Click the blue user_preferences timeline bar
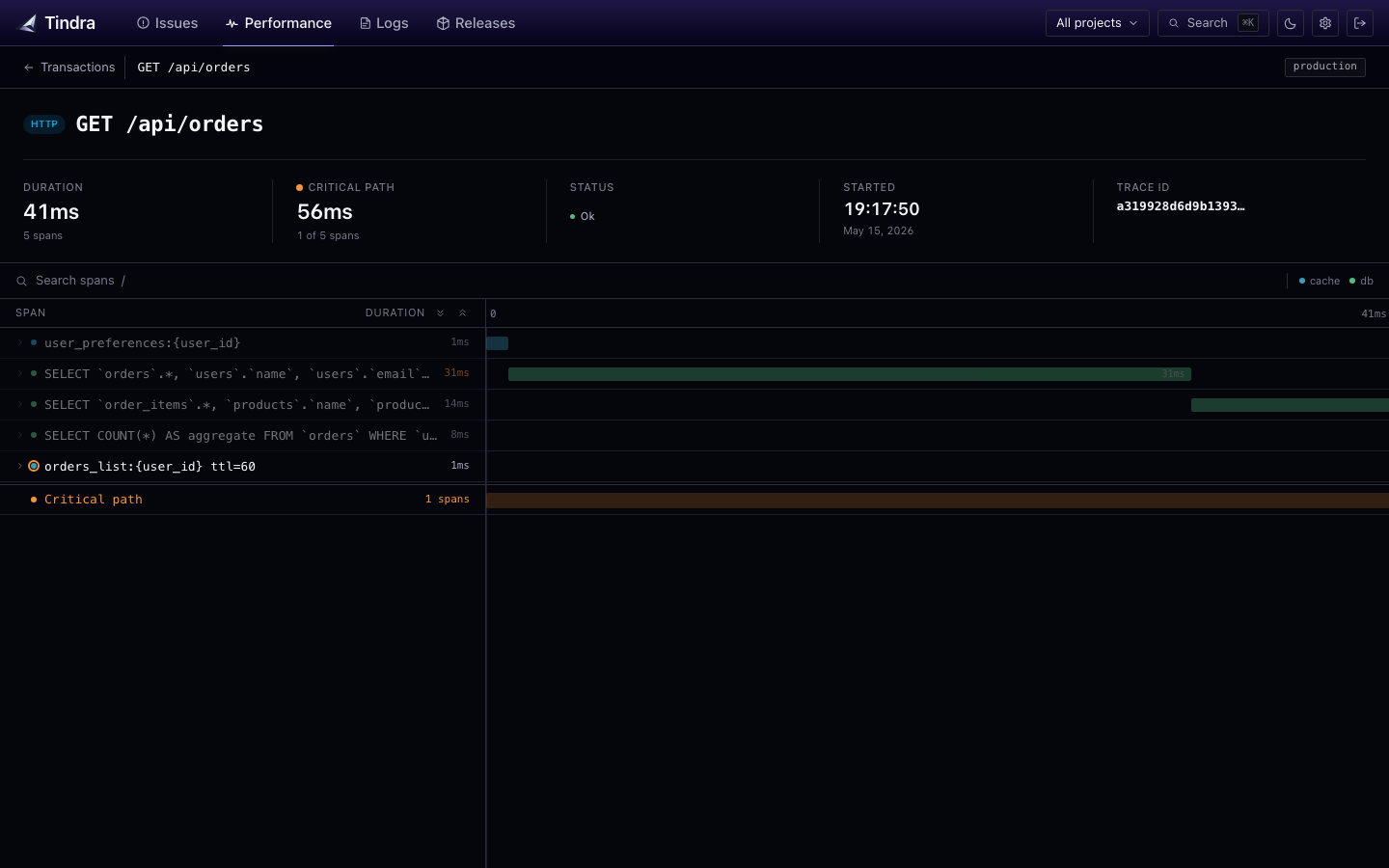 click(x=497, y=343)
